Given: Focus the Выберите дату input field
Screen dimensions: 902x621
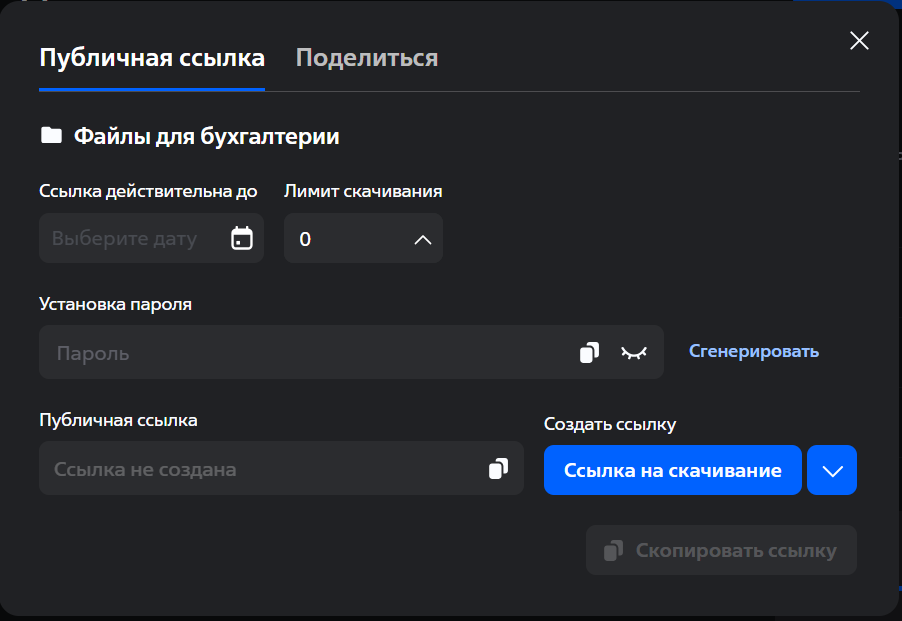Looking at the screenshot, I should pyautogui.click(x=125, y=239).
